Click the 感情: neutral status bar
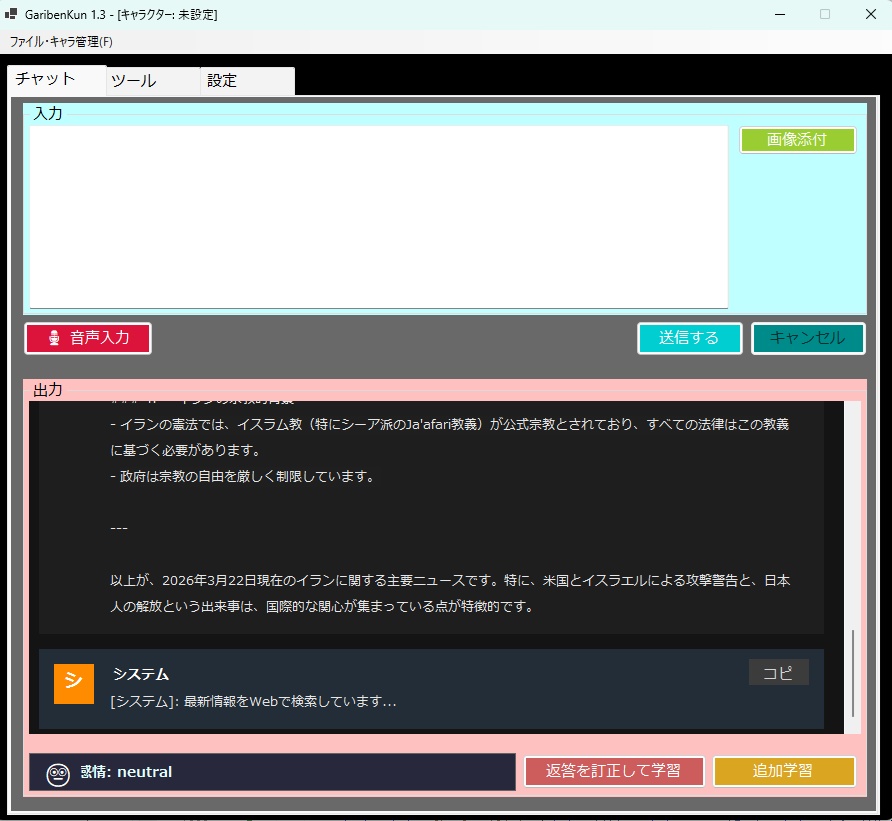 (270, 771)
